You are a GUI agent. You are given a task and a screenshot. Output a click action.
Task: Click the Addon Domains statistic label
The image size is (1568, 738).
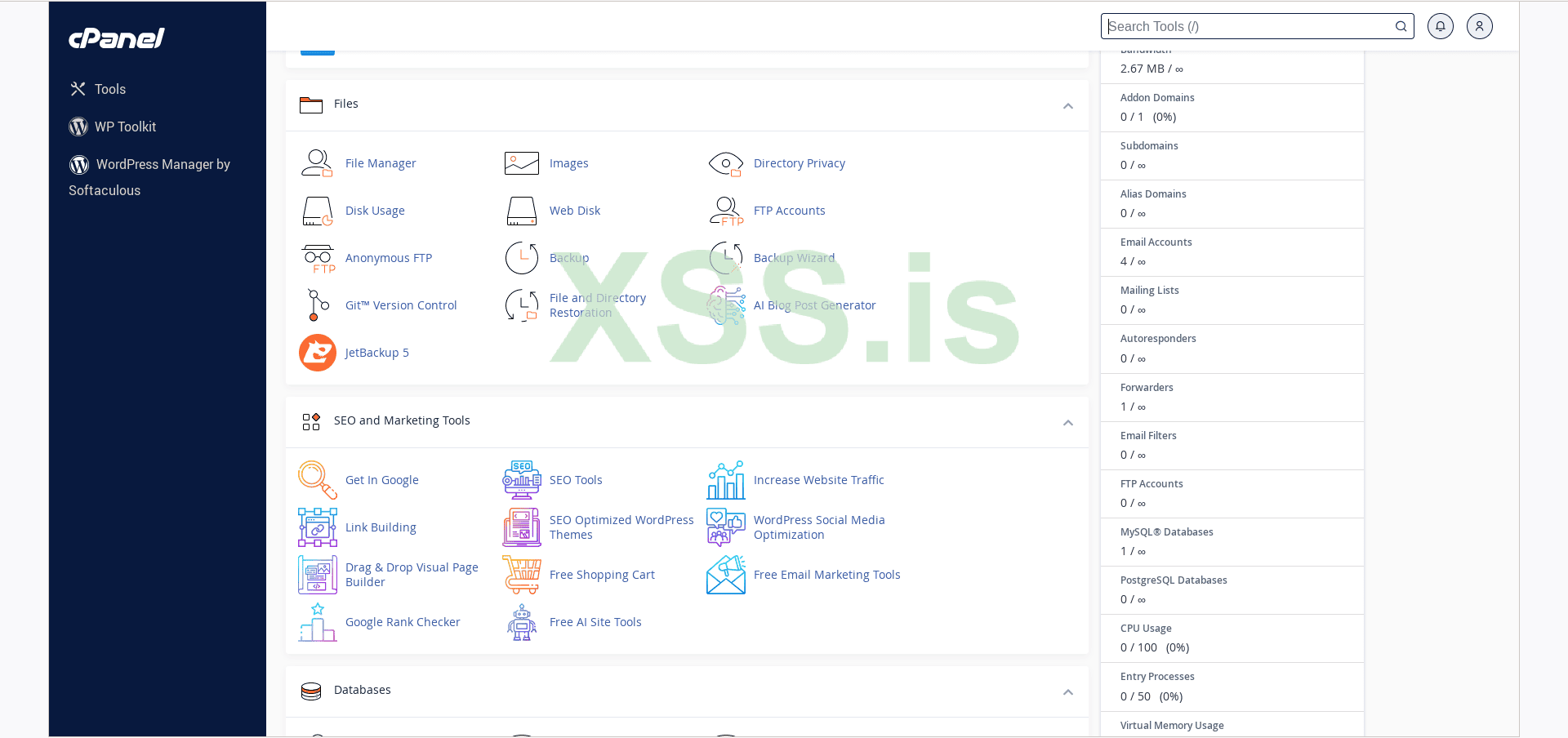(x=1157, y=98)
